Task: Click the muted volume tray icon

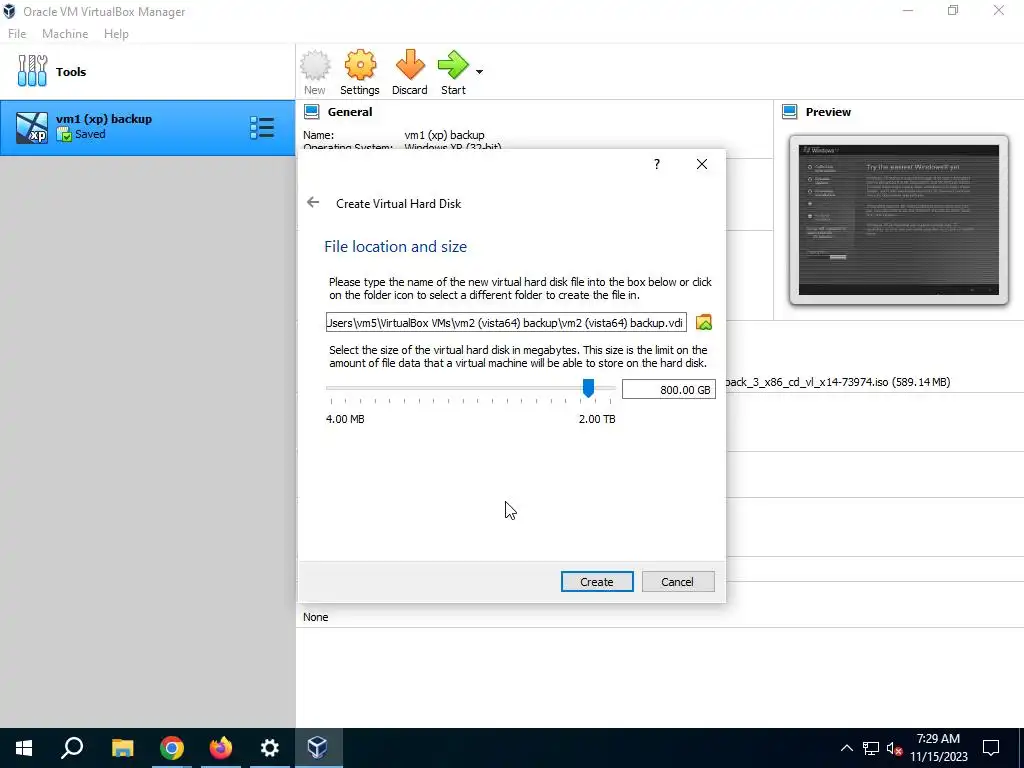Action: 895,748
